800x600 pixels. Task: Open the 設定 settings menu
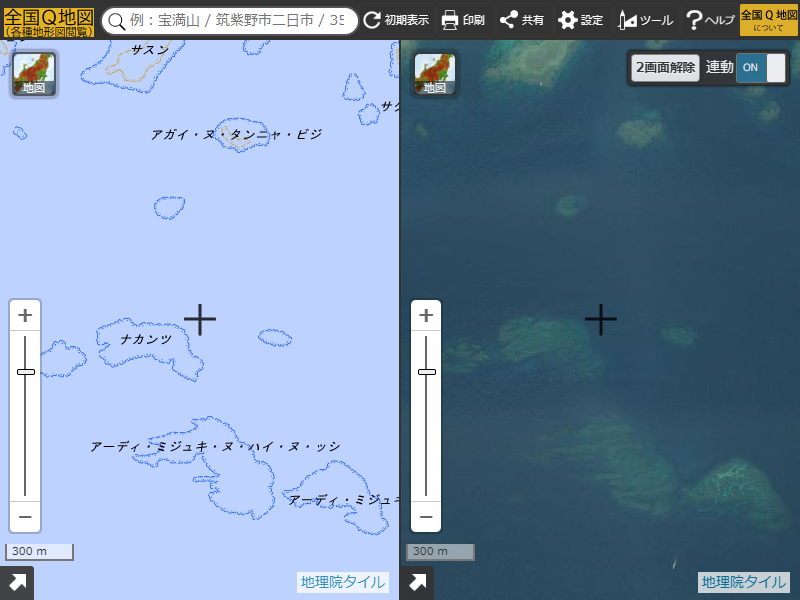[x=580, y=21]
